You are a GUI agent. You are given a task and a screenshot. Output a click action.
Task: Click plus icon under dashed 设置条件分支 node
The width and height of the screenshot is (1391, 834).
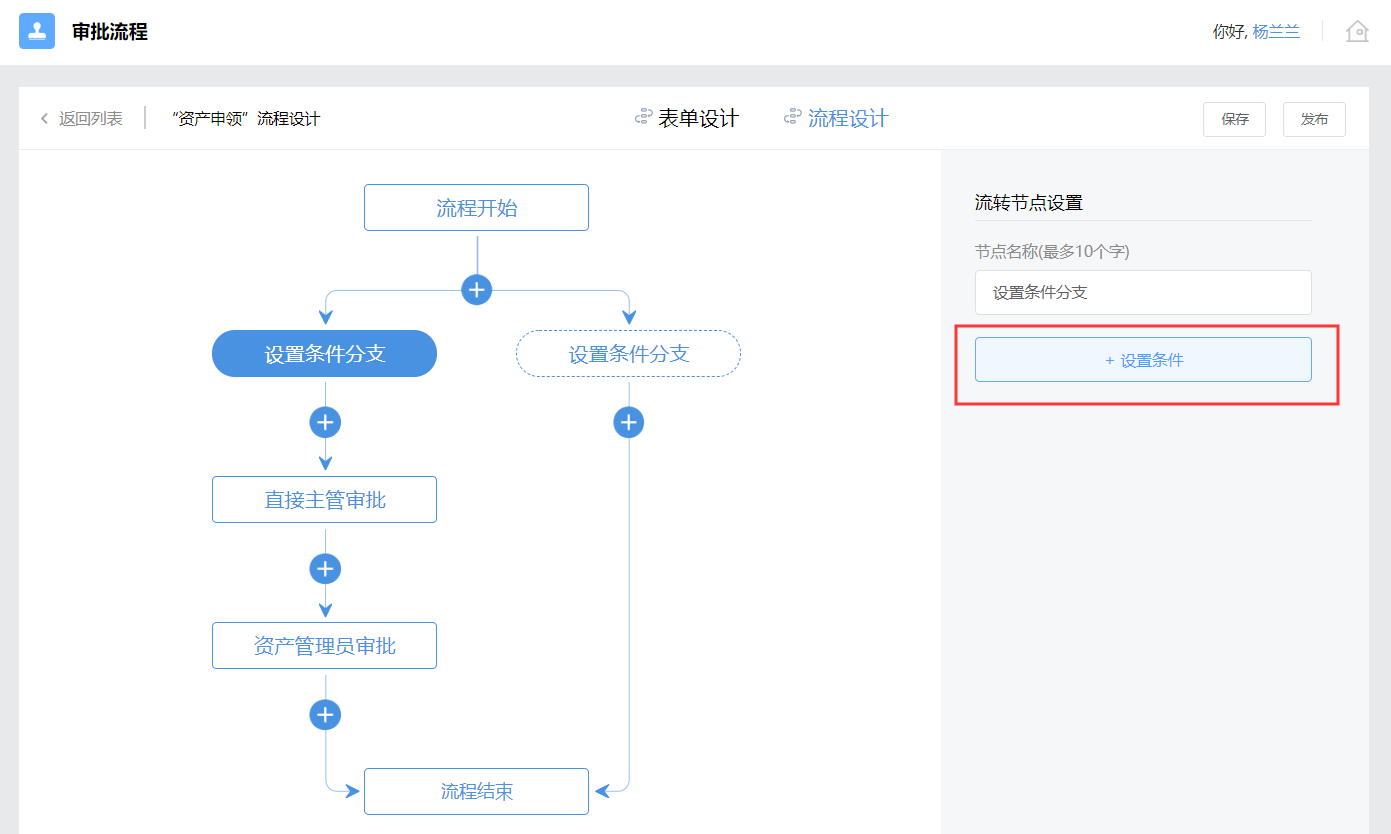(628, 423)
